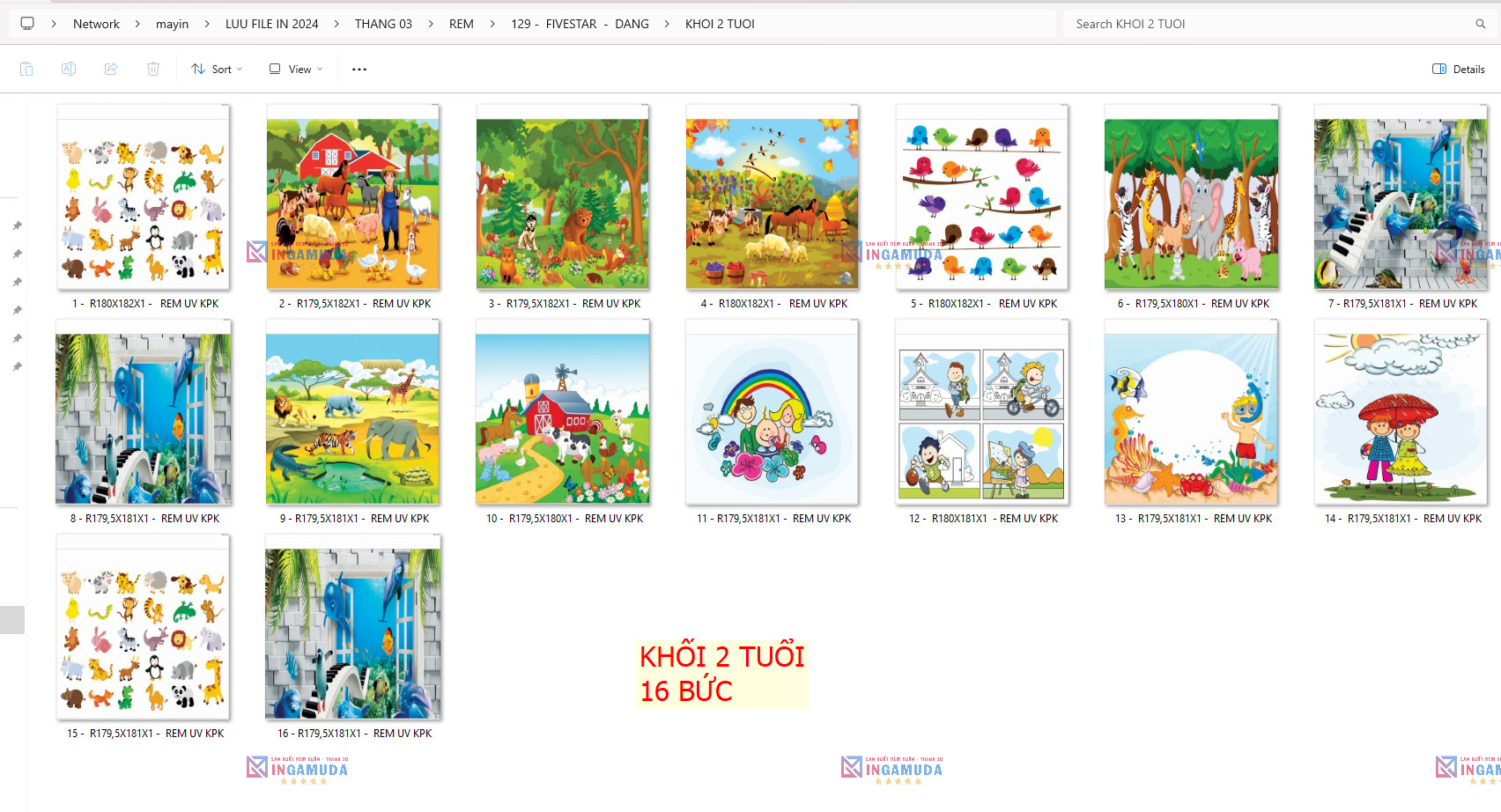Navigate to mayin in address path

(172, 24)
